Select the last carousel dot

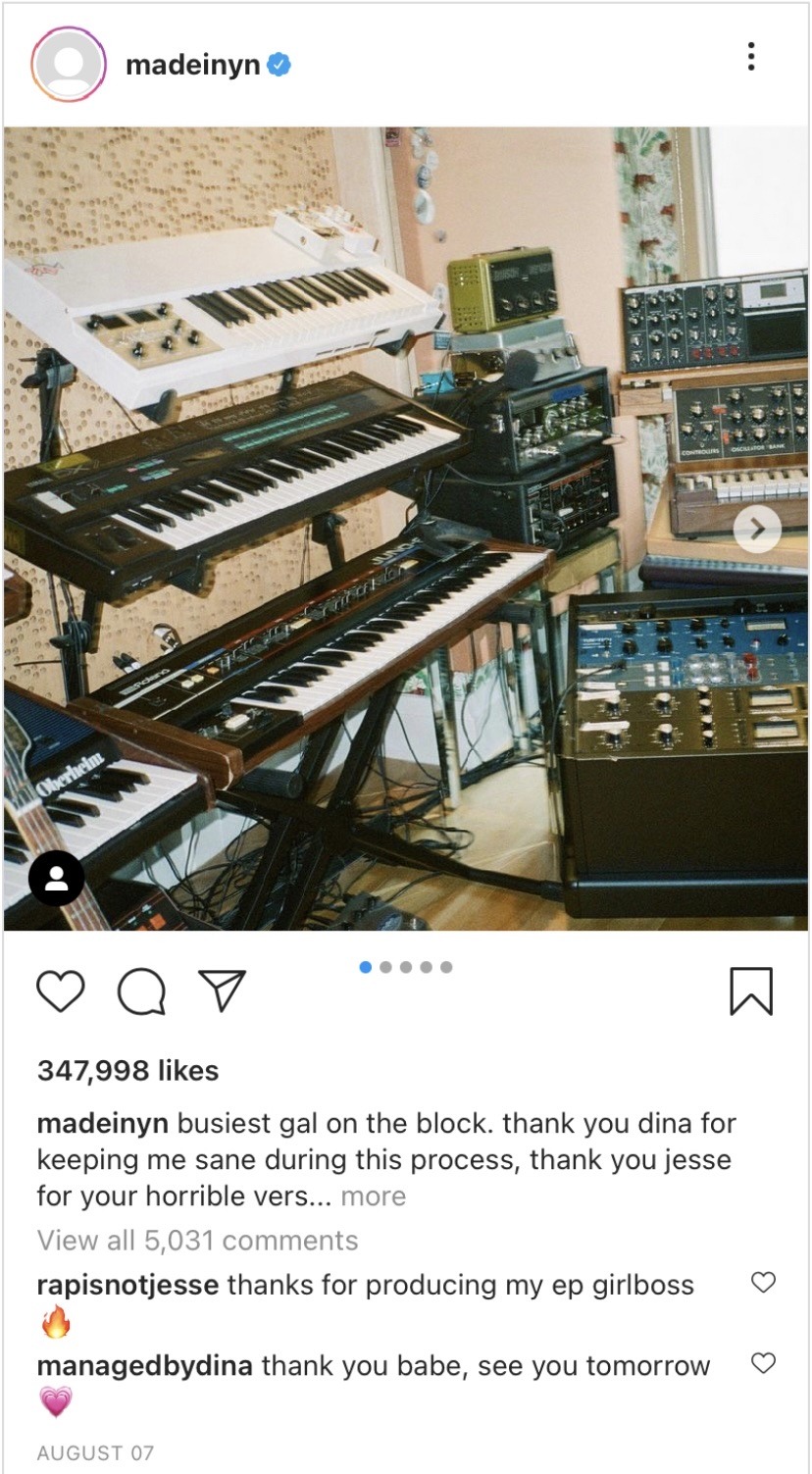pos(446,967)
